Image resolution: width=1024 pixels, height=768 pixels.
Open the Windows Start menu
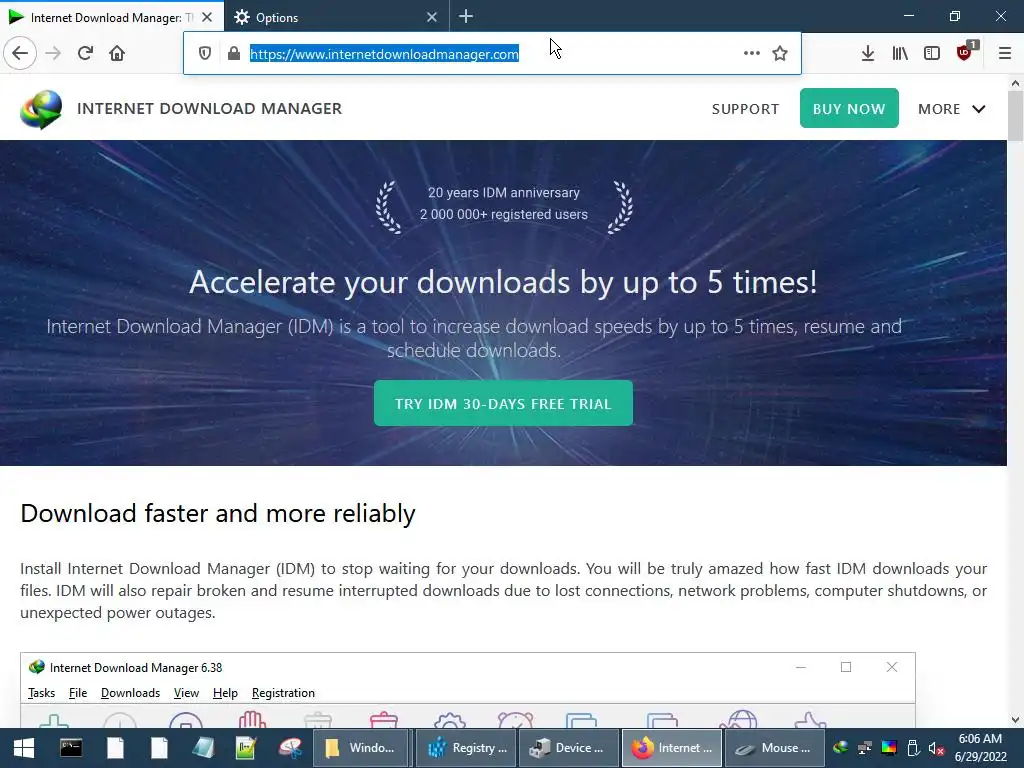(x=24, y=748)
